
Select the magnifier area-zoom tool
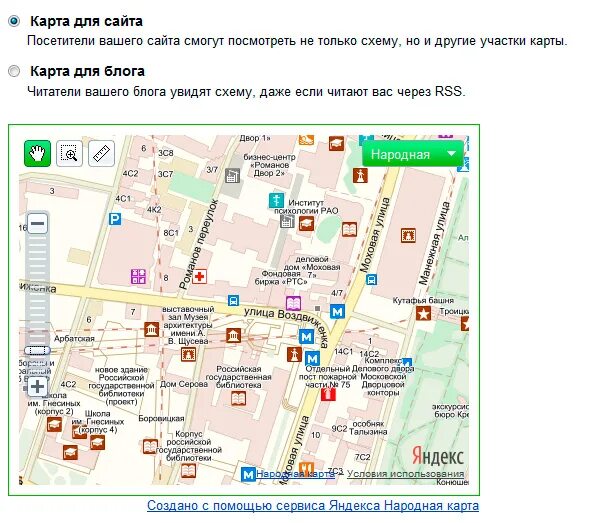tap(69, 154)
